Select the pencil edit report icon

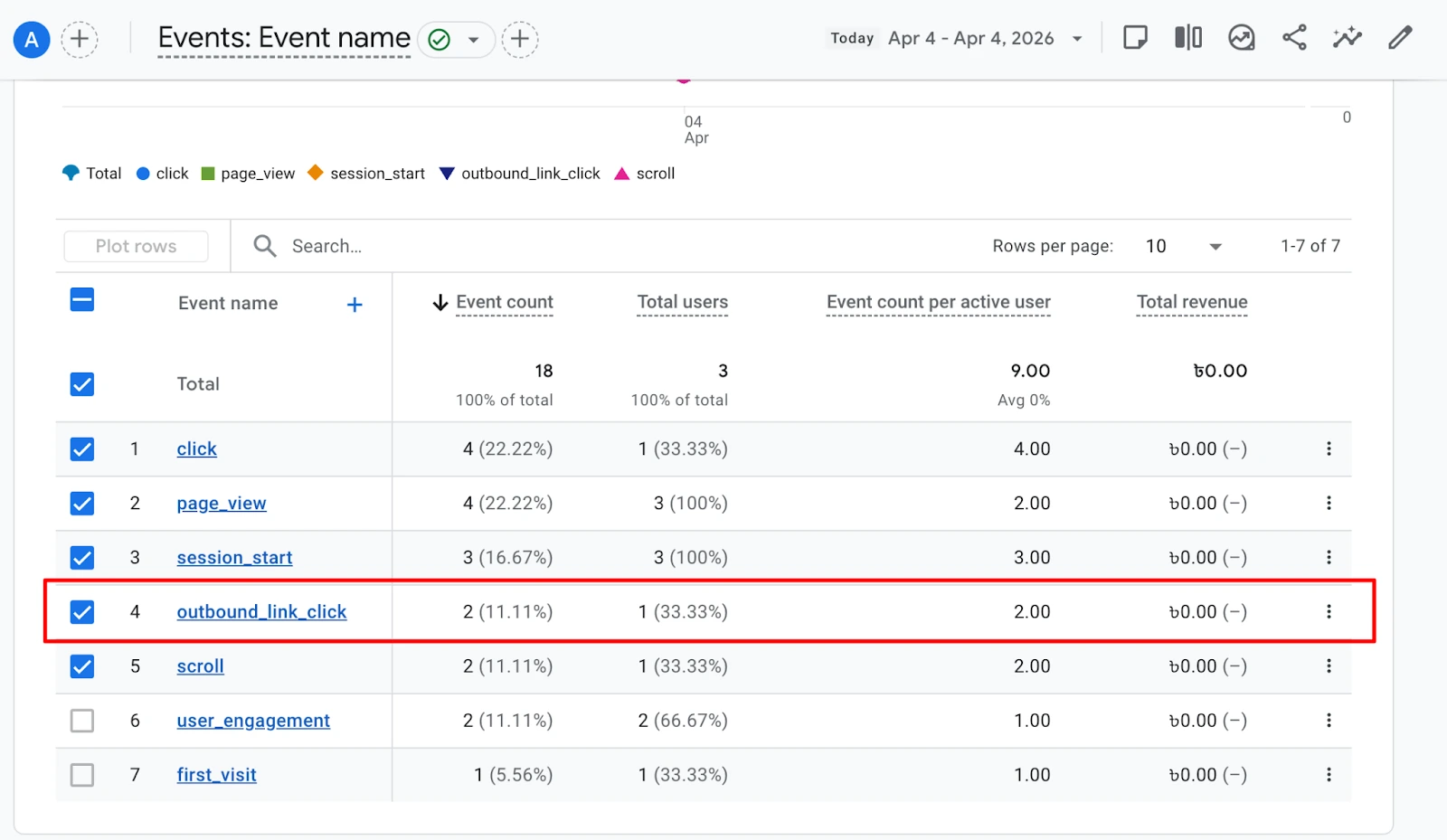pos(1399,38)
